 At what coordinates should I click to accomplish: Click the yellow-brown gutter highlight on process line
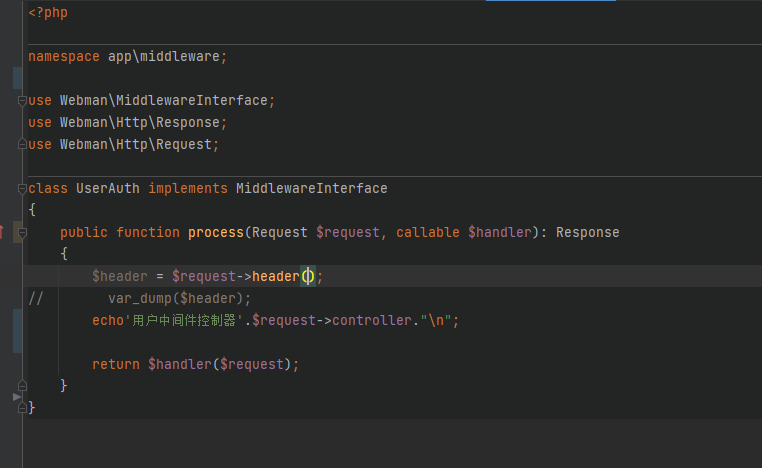click(x=17, y=232)
